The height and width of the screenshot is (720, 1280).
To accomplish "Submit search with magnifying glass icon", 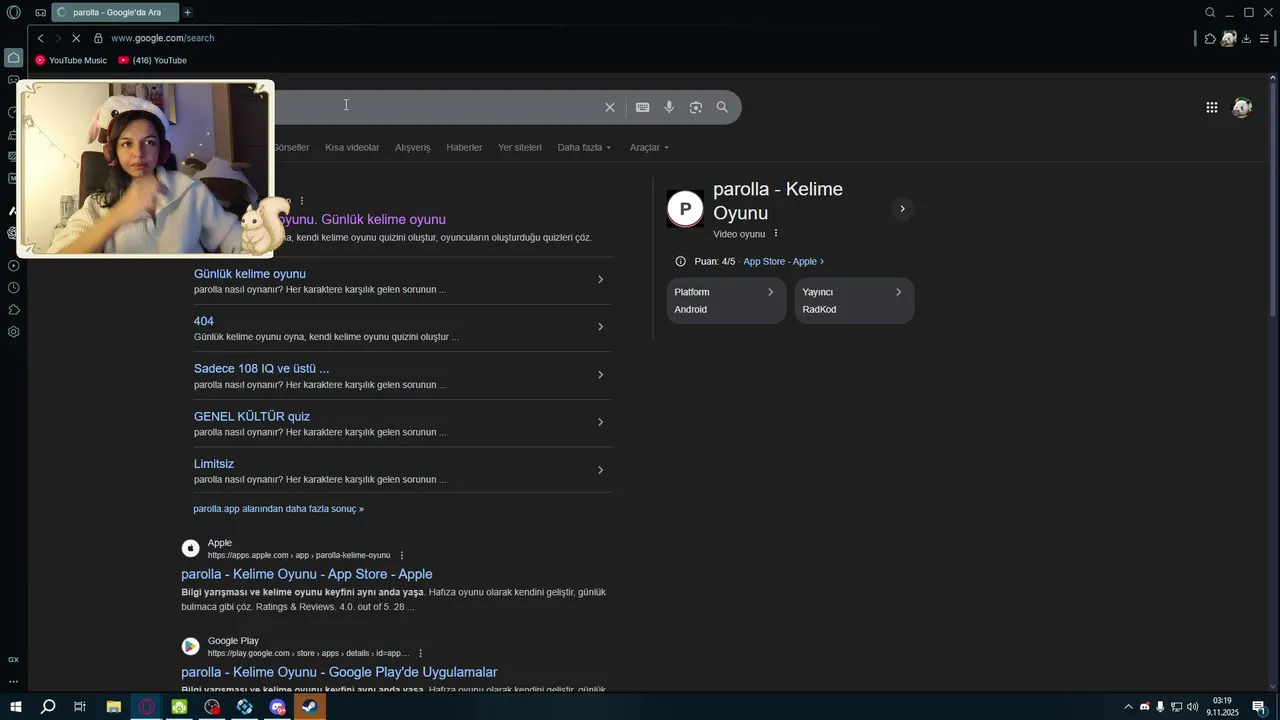I will coord(722,107).
